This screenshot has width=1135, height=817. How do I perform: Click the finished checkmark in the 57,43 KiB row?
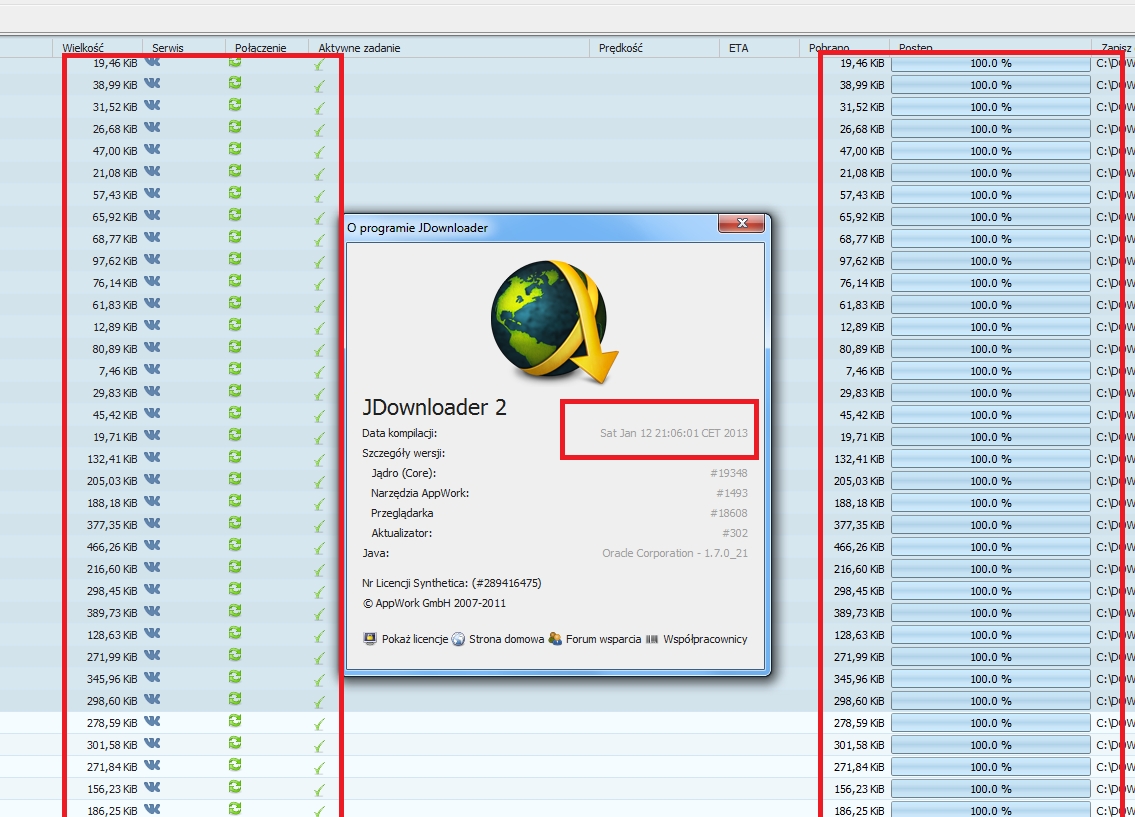[319, 196]
